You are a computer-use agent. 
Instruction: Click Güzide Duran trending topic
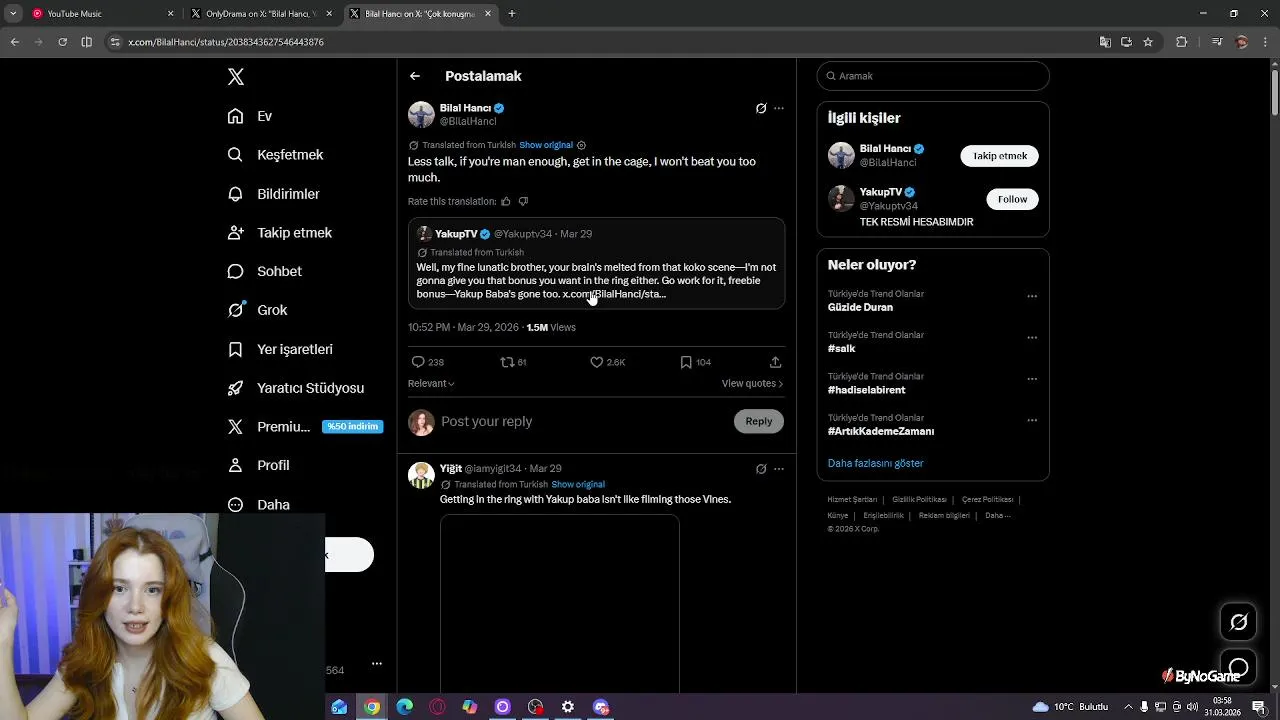pos(860,307)
